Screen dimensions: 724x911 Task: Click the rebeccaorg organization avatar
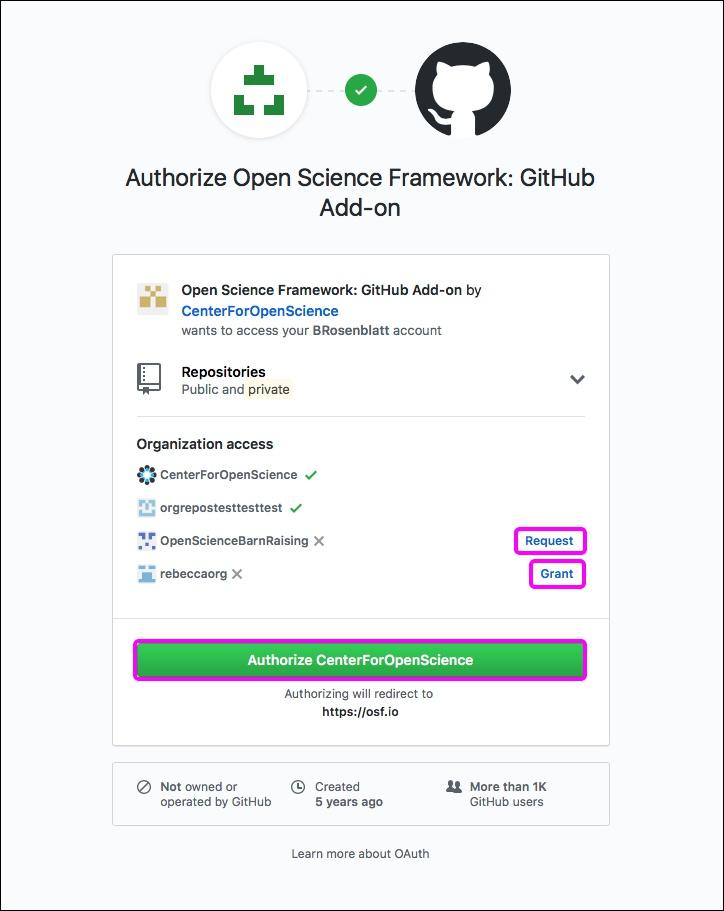[x=145, y=574]
